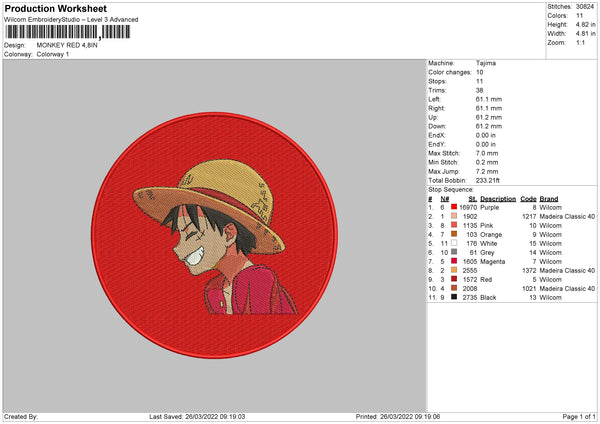Click the 'Production Worksheet' title

(x=55, y=8)
